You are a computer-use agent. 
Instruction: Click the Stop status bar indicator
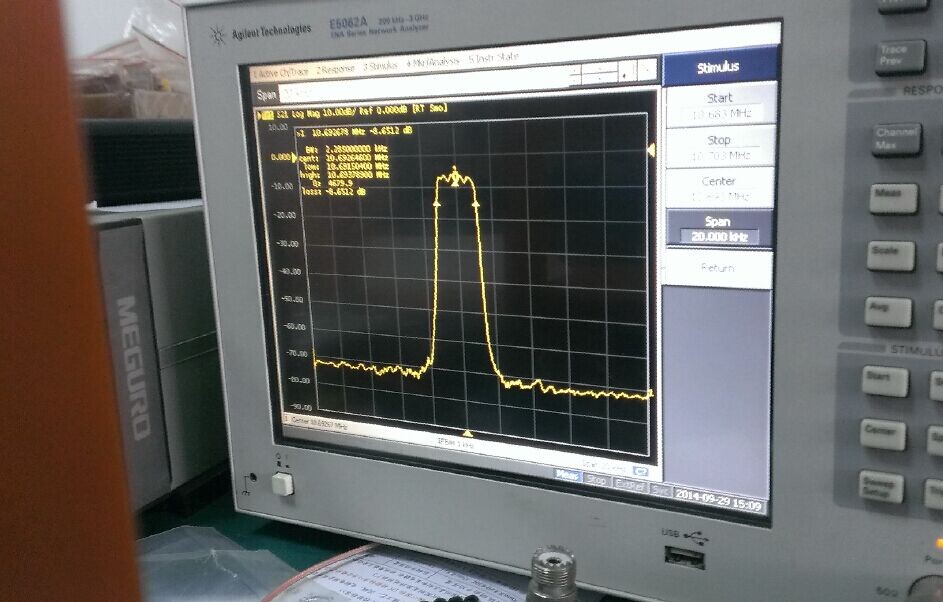[x=596, y=479]
